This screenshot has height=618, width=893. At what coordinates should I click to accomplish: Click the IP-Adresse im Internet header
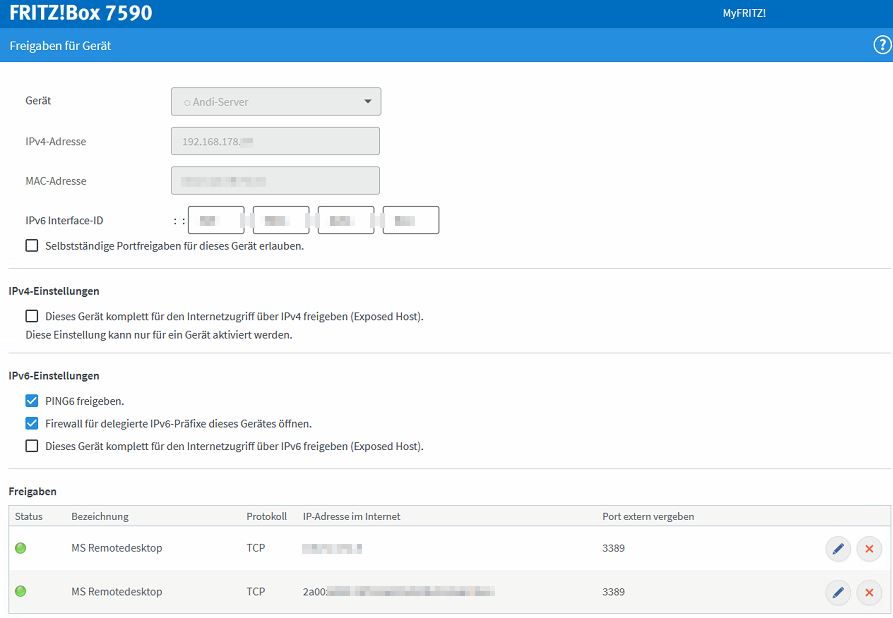[x=351, y=517]
